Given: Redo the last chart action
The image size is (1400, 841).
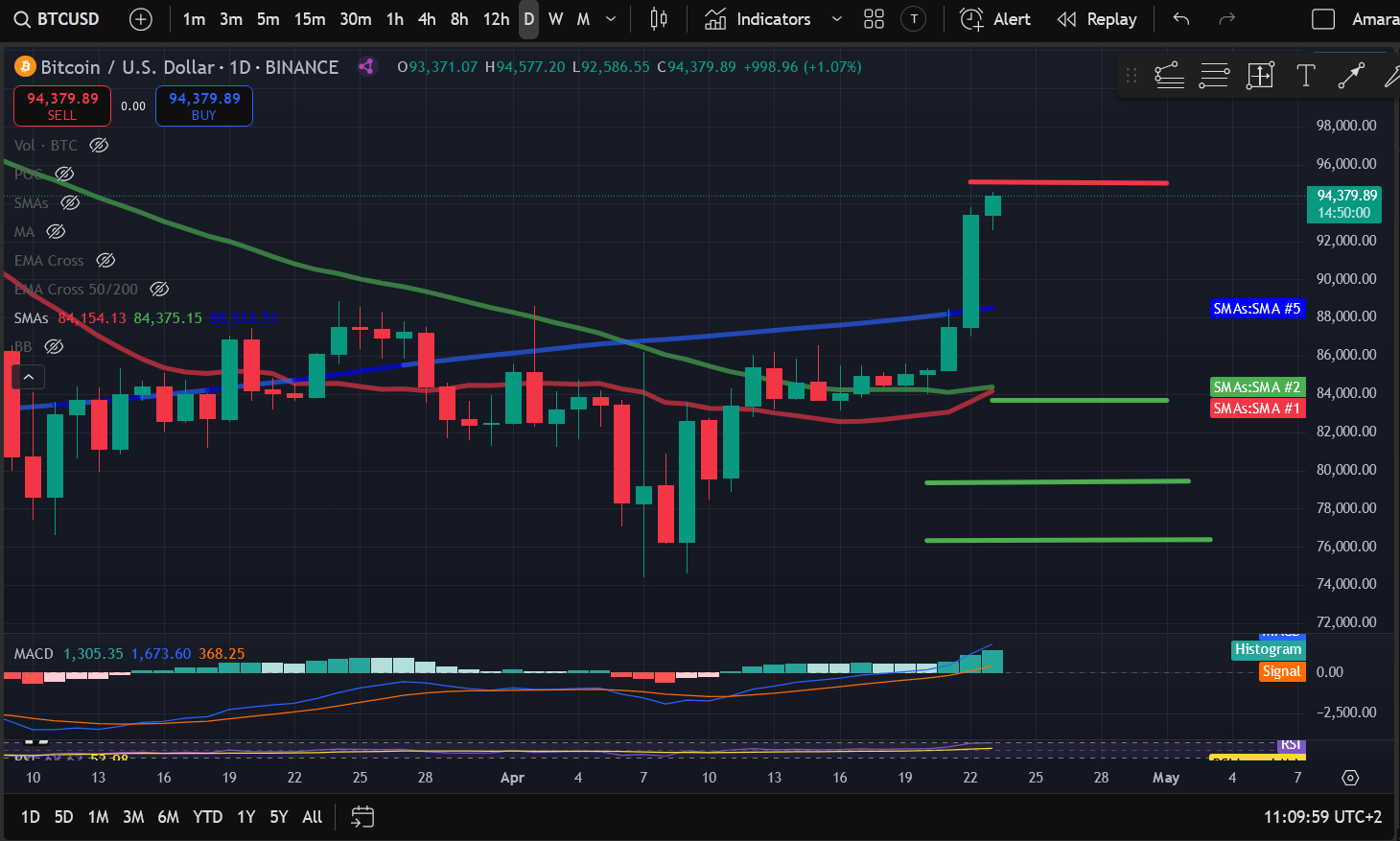Looking at the screenshot, I should pos(1226,19).
